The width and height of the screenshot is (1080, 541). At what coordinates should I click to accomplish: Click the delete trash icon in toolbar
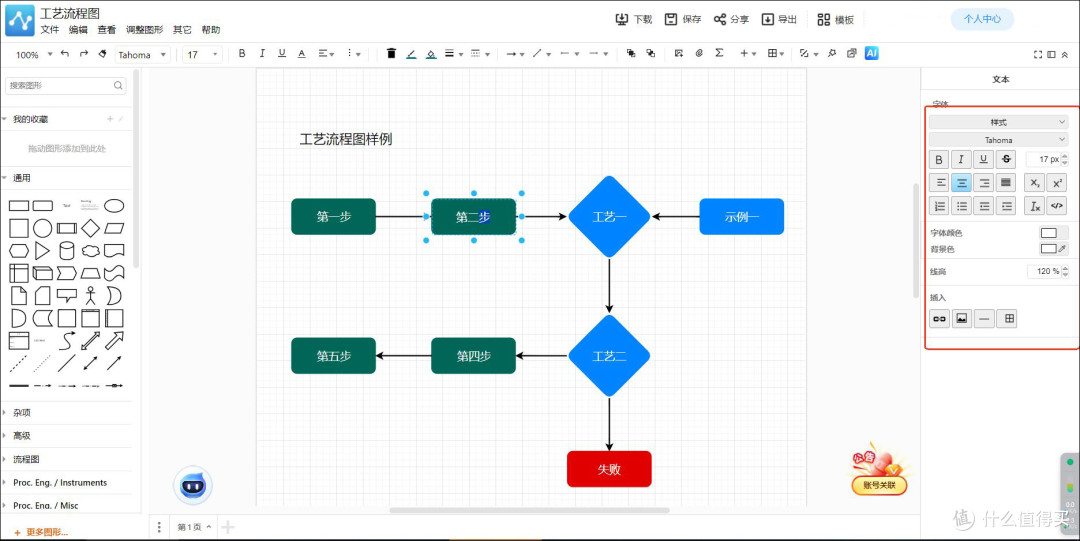(391, 54)
